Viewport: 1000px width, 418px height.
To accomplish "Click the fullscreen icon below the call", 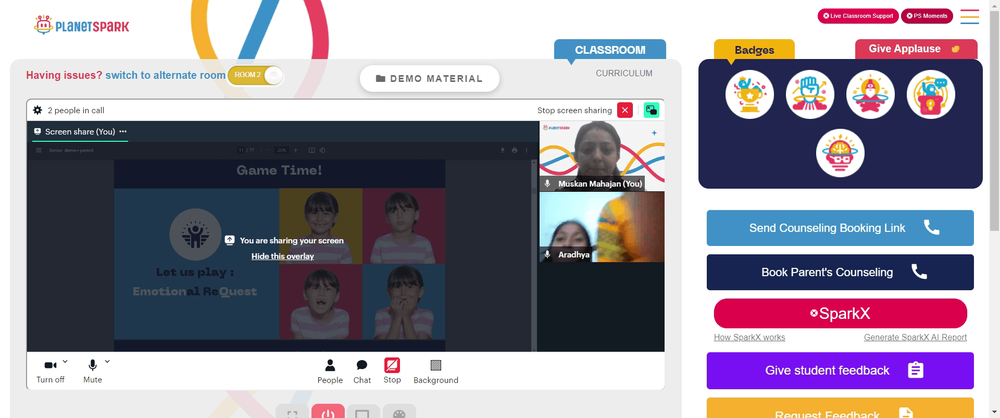I will pos(292,412).
